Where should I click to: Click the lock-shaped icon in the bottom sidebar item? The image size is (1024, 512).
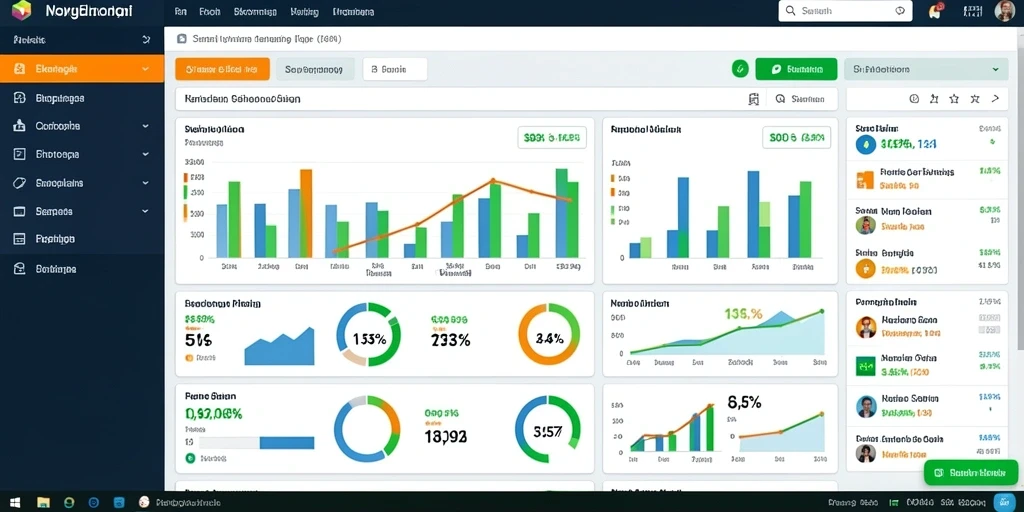pos(19,268)
